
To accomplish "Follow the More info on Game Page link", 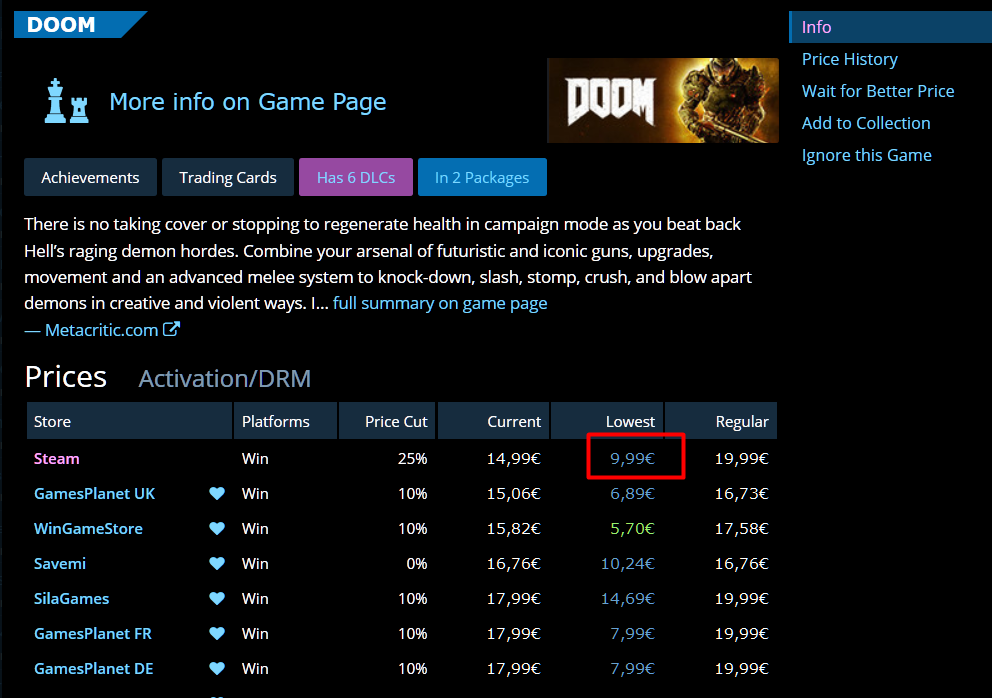I will 247,102.
